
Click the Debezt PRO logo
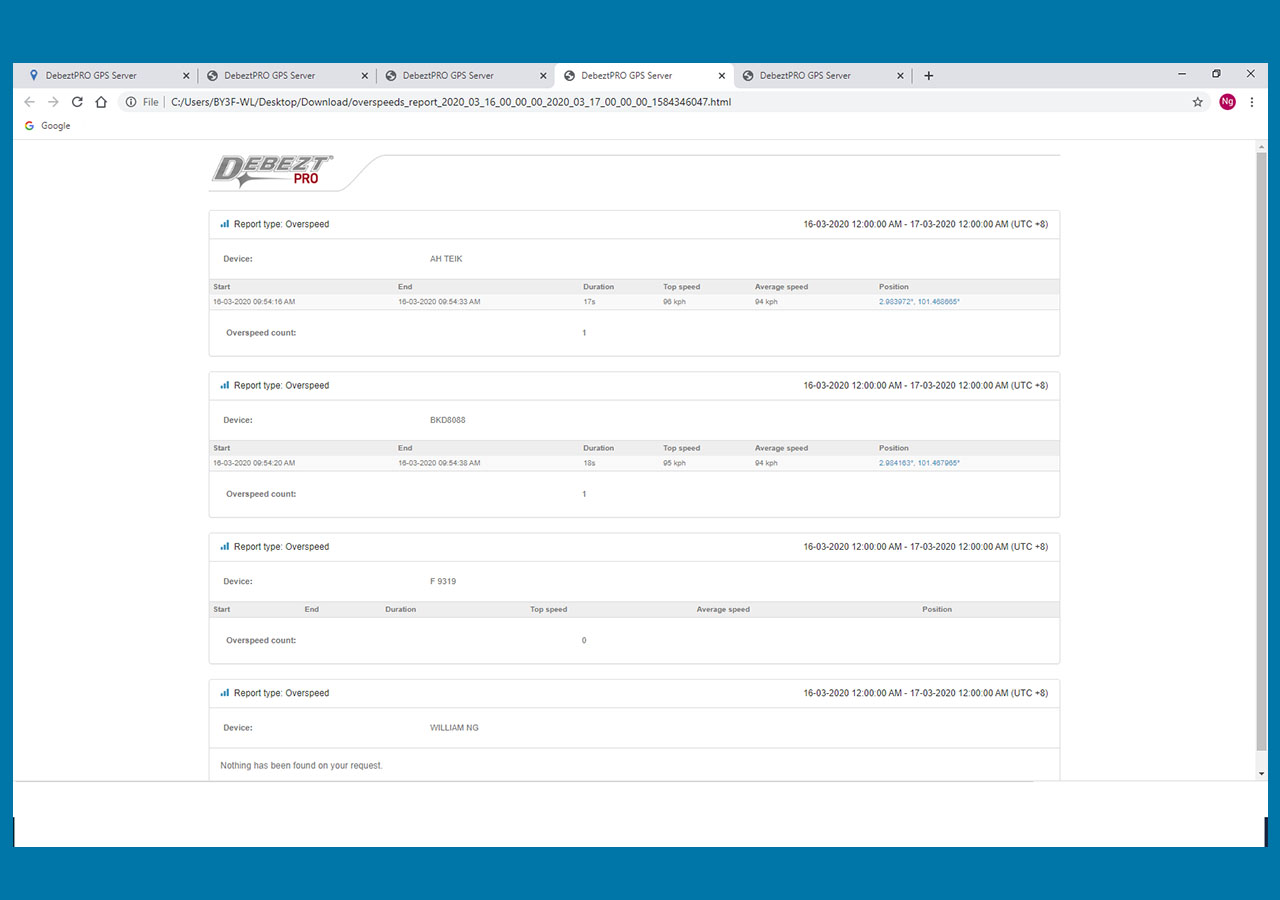tap(272, 171)
